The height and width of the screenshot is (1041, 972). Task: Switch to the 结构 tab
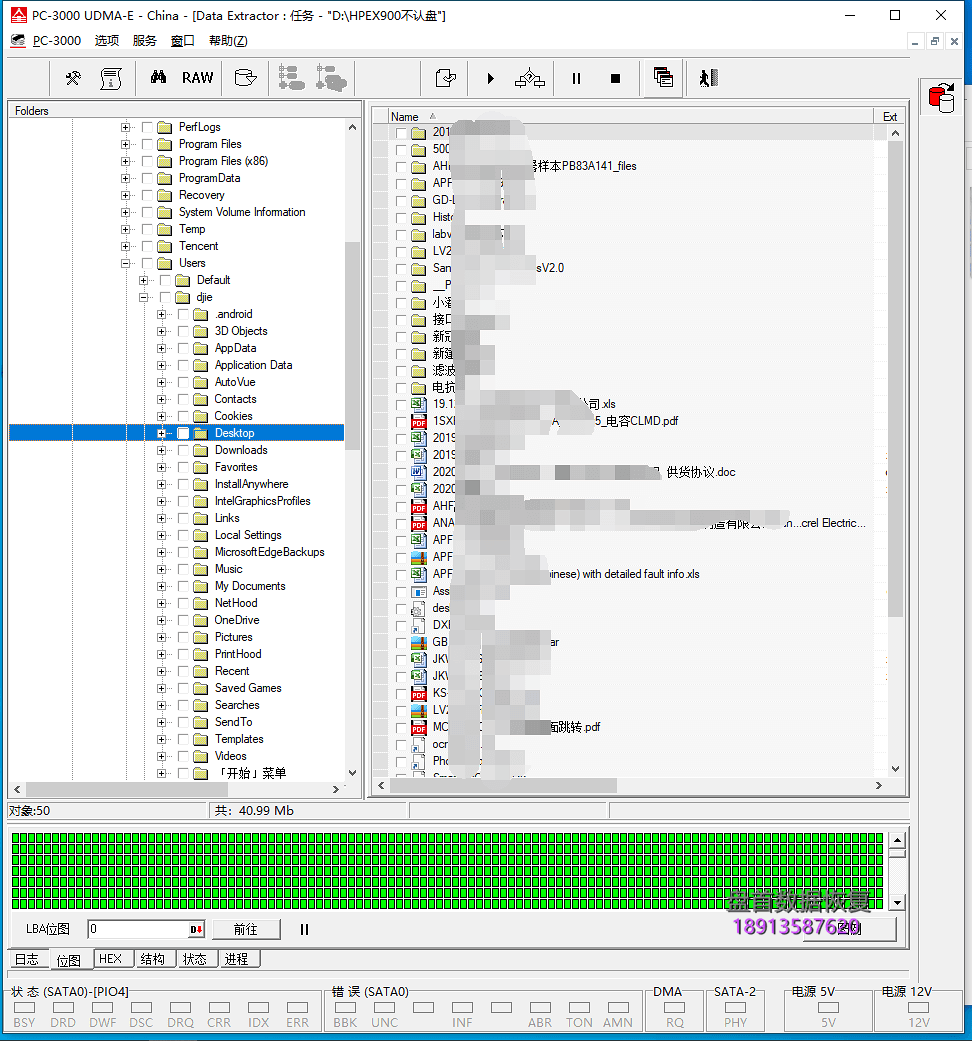click(153, 959)
